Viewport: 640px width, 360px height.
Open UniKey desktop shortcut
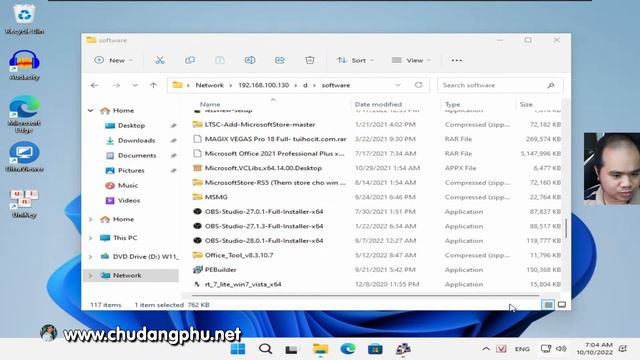coord(24,203)
